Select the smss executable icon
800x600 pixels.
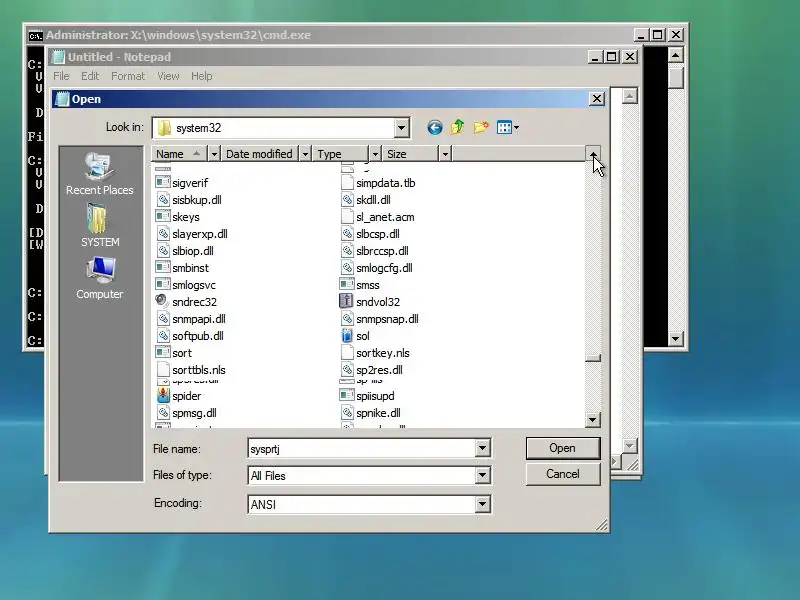(346, 284)
